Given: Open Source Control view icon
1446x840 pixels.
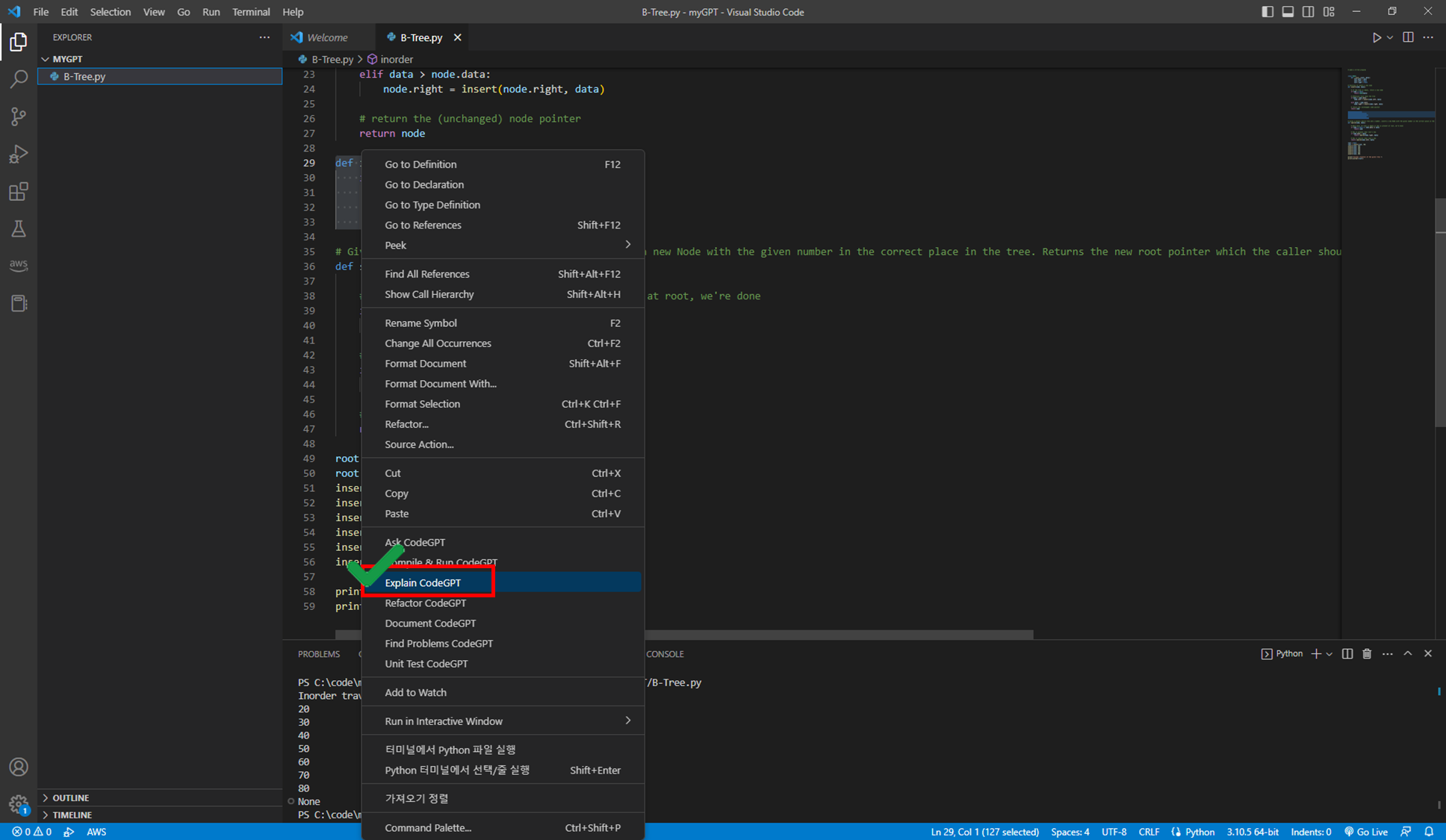Looking at the screenshot, I should (19, 116).
